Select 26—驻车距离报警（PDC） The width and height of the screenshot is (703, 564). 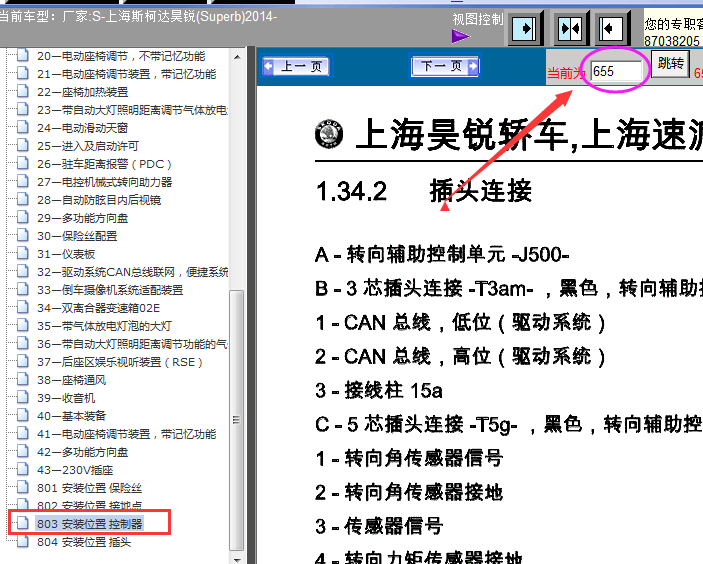104,164
